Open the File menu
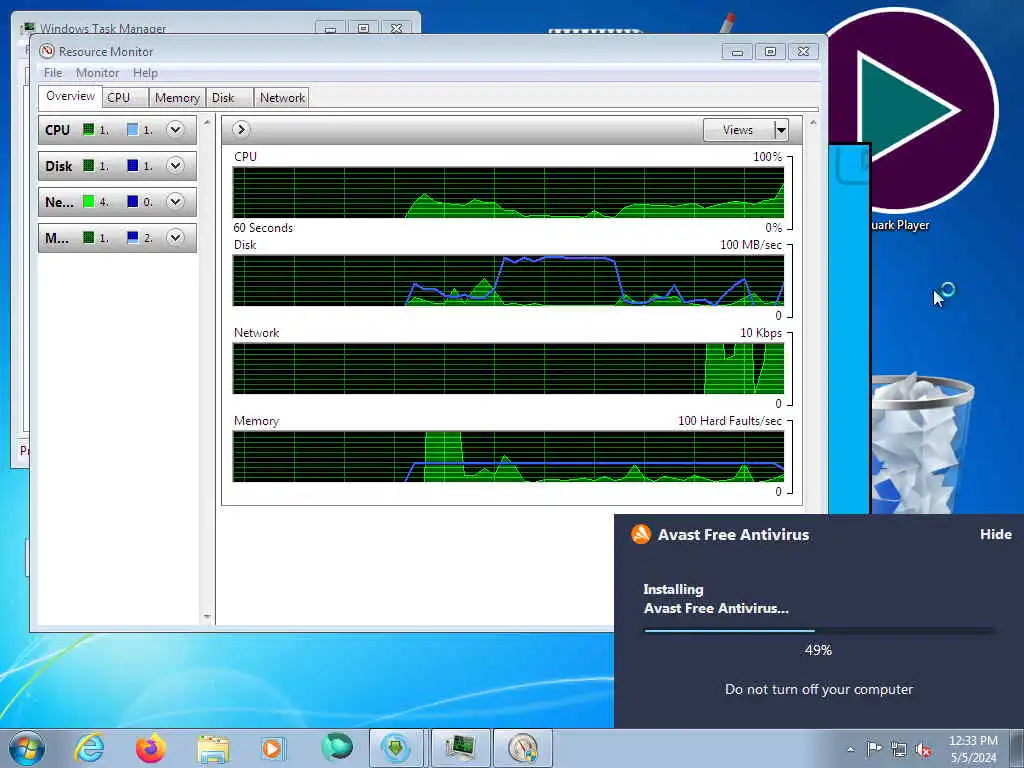 (x=53, y=72)
